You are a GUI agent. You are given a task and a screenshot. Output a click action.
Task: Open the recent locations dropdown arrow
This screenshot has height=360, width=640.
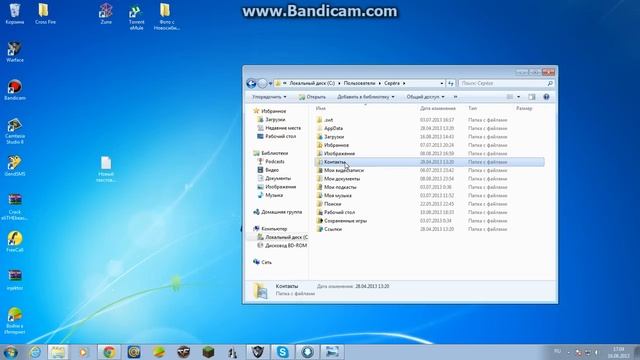point(270,84)
